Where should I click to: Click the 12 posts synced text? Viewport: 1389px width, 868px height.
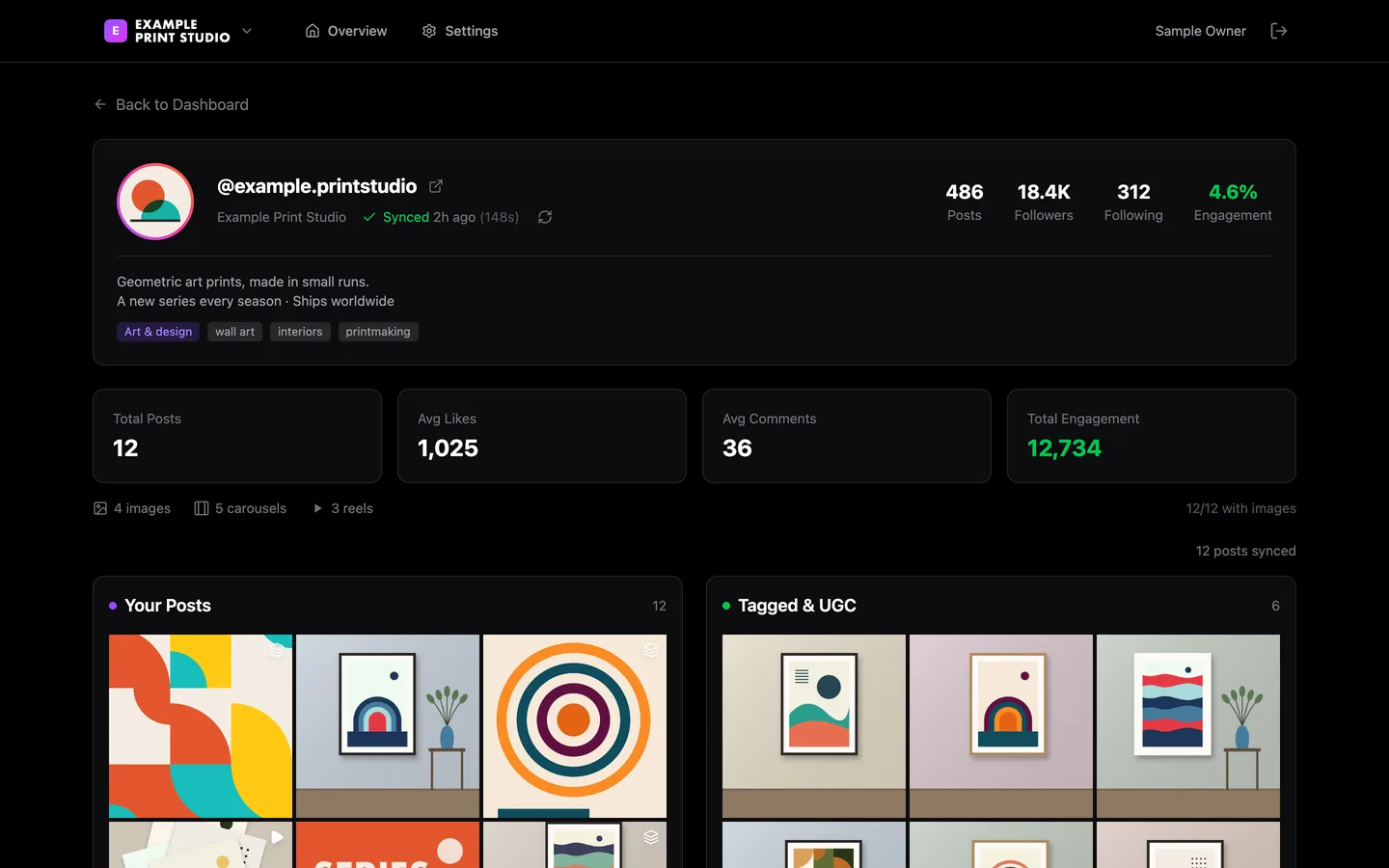1246,551
